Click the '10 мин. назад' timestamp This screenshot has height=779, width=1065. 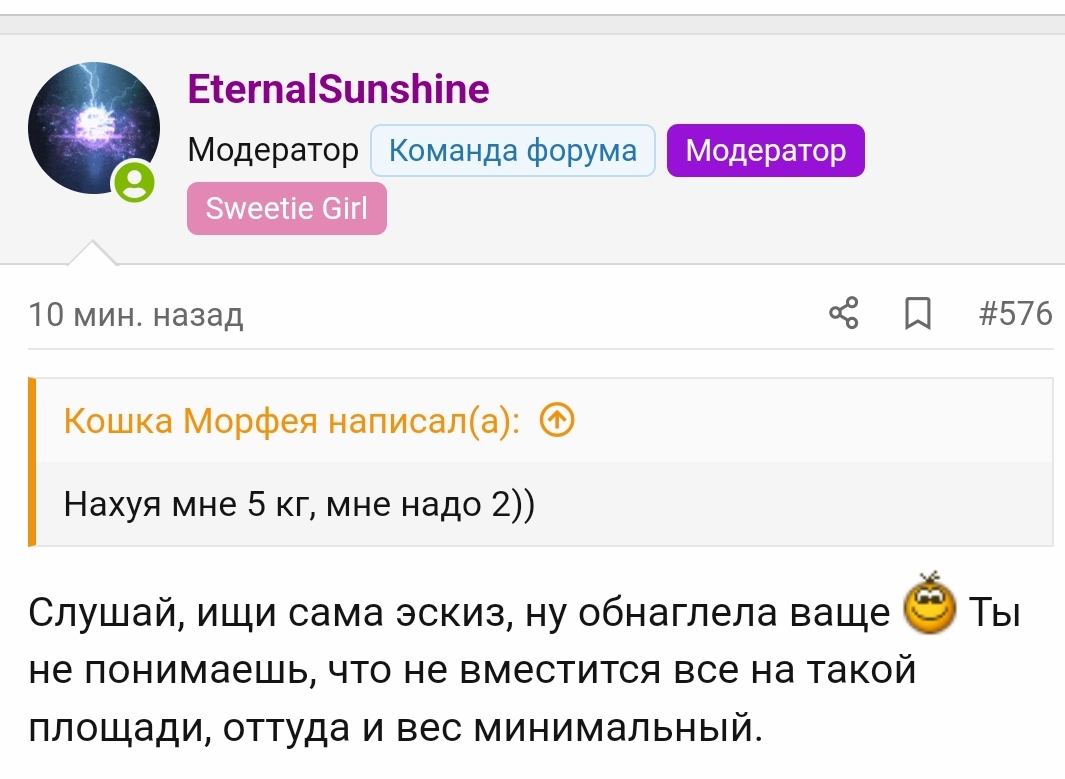pos(136,315)
